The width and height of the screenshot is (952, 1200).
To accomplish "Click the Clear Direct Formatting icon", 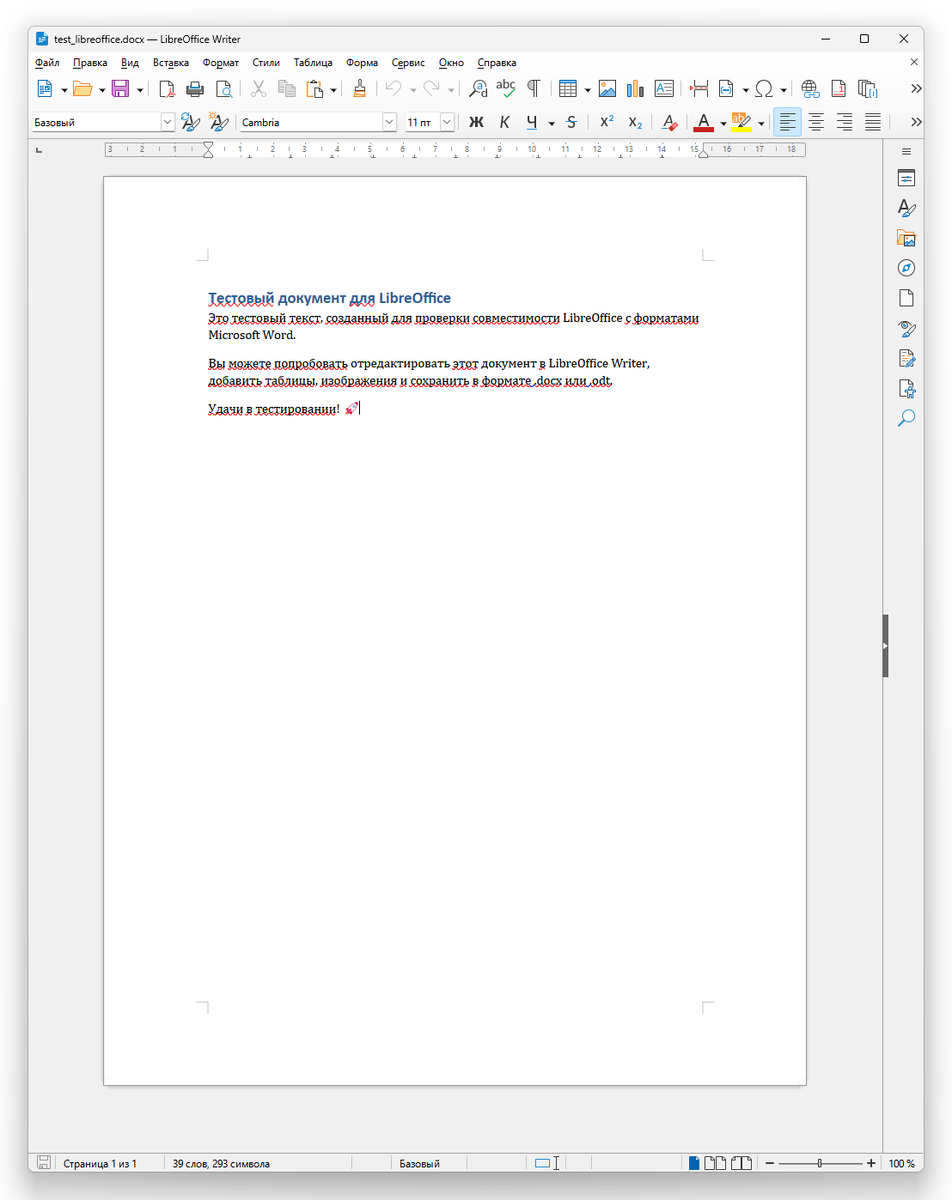I will pos(670,122).
